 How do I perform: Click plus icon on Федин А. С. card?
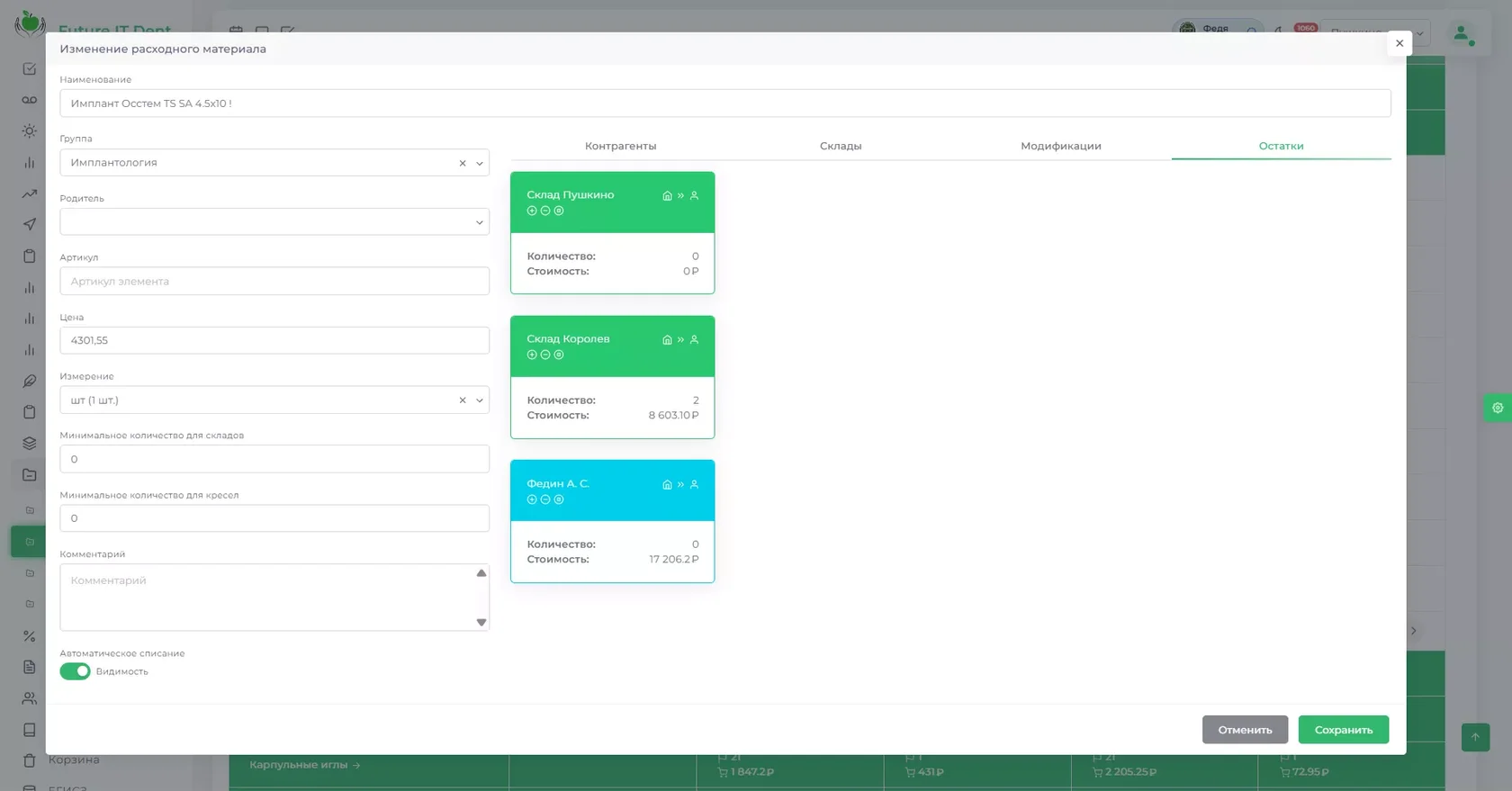click(x=532, y=499)
